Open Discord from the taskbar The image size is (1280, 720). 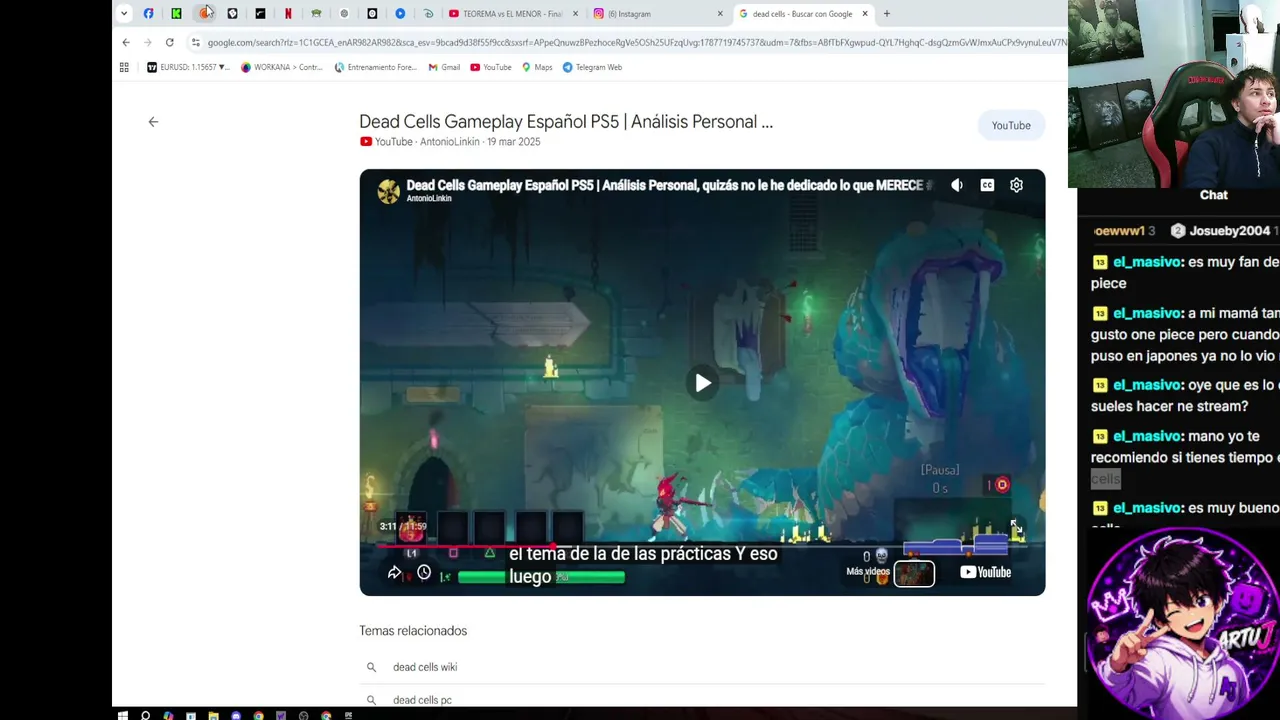(236, 715)
